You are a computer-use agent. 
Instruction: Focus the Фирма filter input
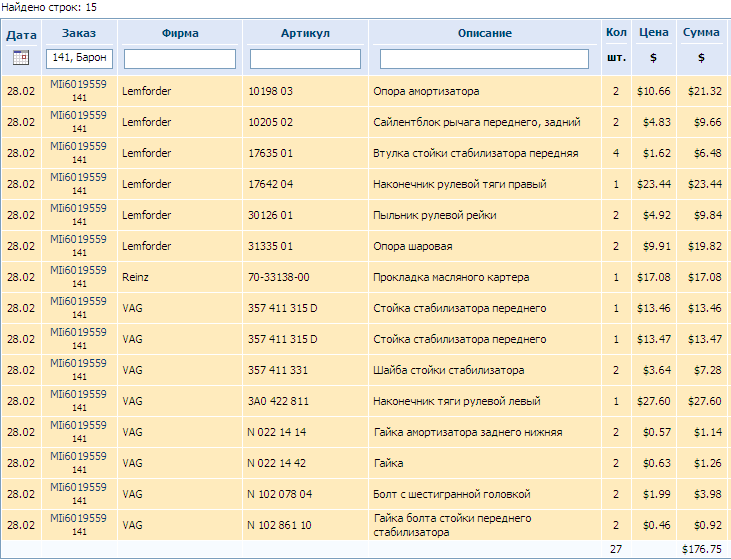[180, 59]
